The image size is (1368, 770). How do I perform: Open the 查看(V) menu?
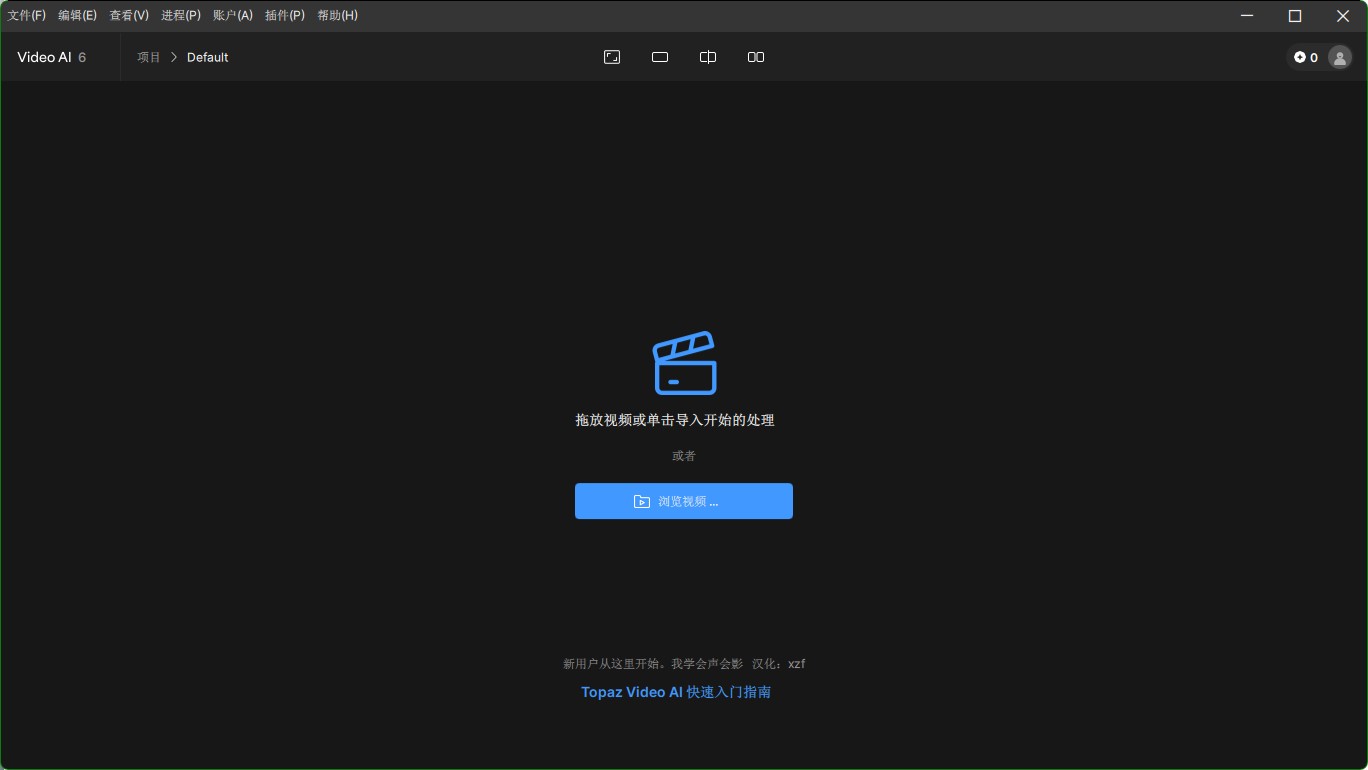[129, 16]
